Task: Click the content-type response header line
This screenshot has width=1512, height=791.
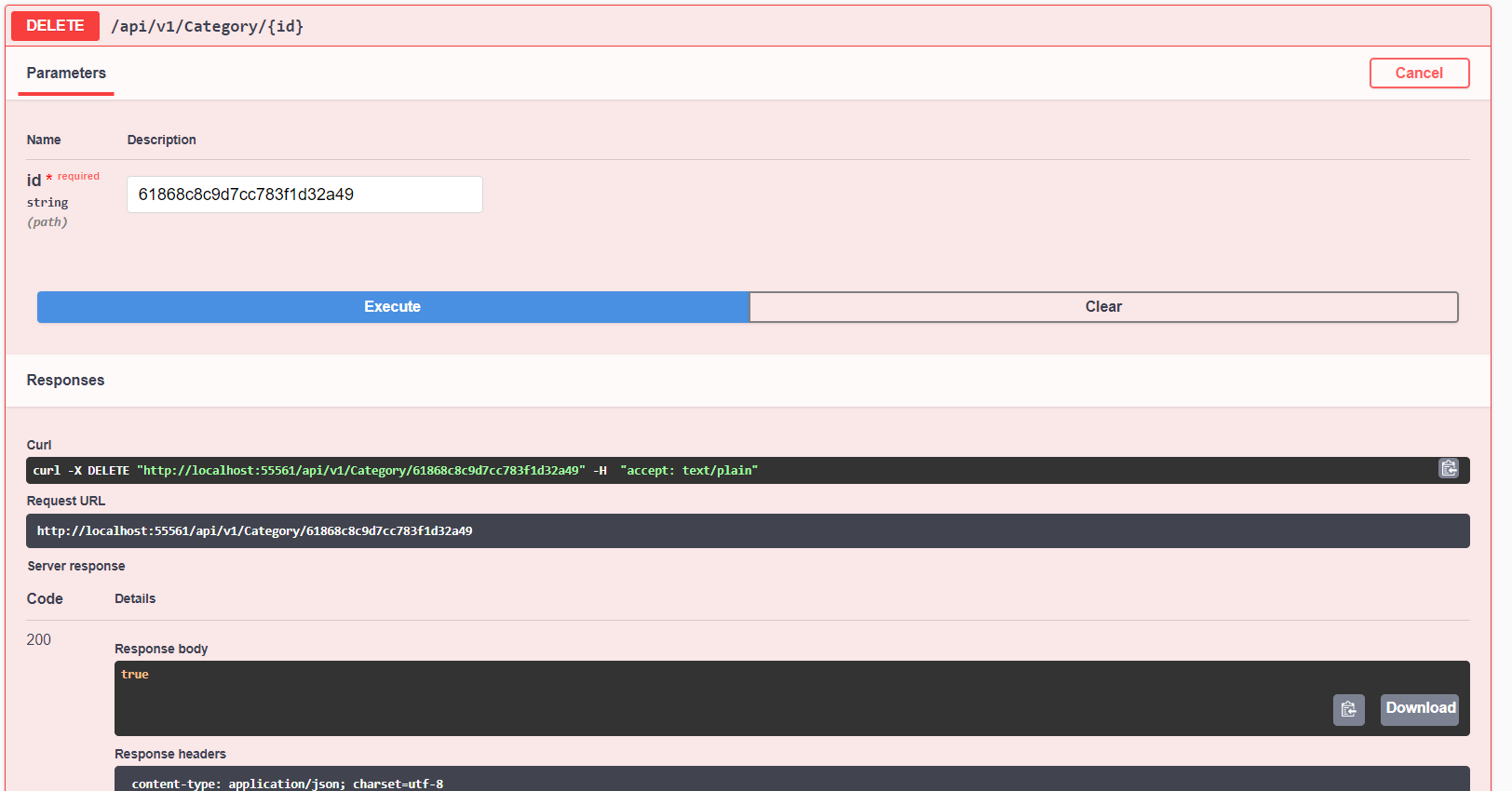Action: [288, 784]
